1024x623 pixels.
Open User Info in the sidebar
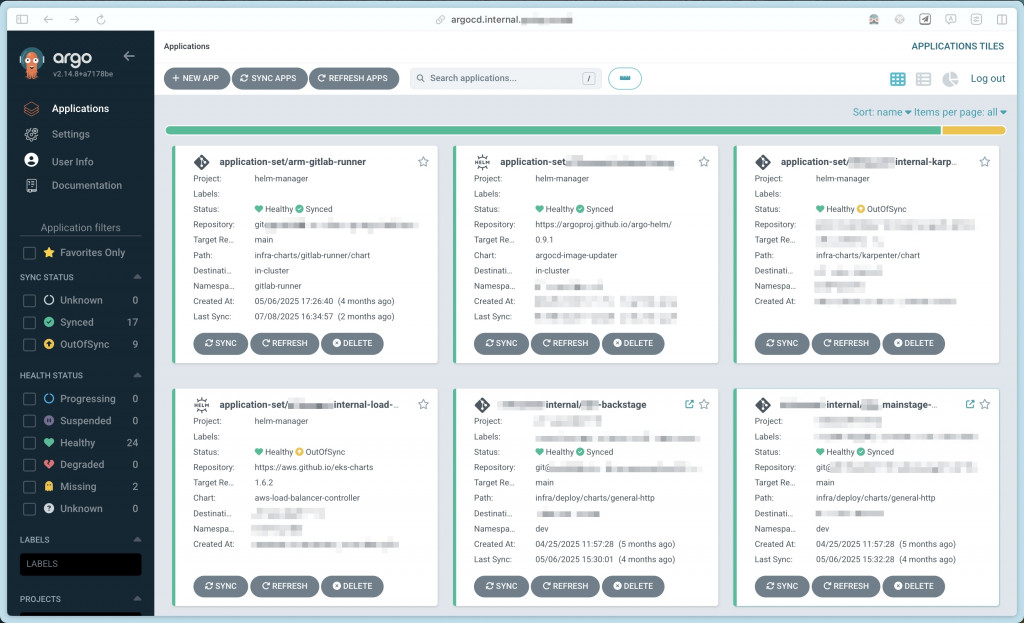(x=72, y=161)
